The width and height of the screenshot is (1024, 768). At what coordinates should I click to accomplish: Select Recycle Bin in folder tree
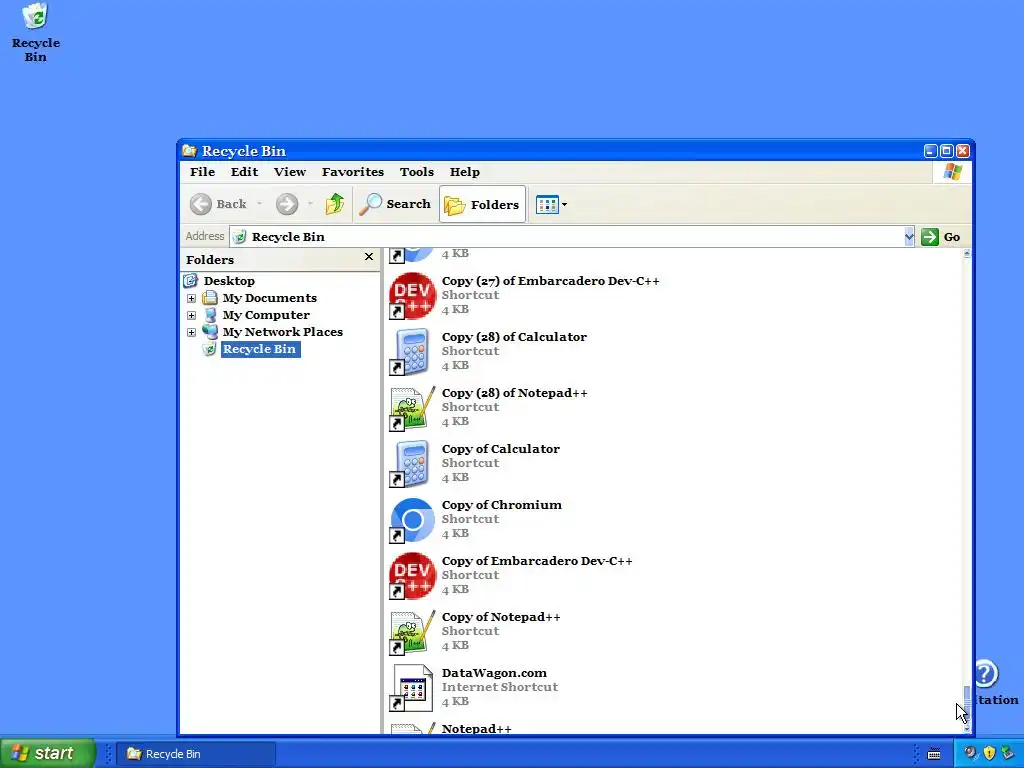(260, 349)
